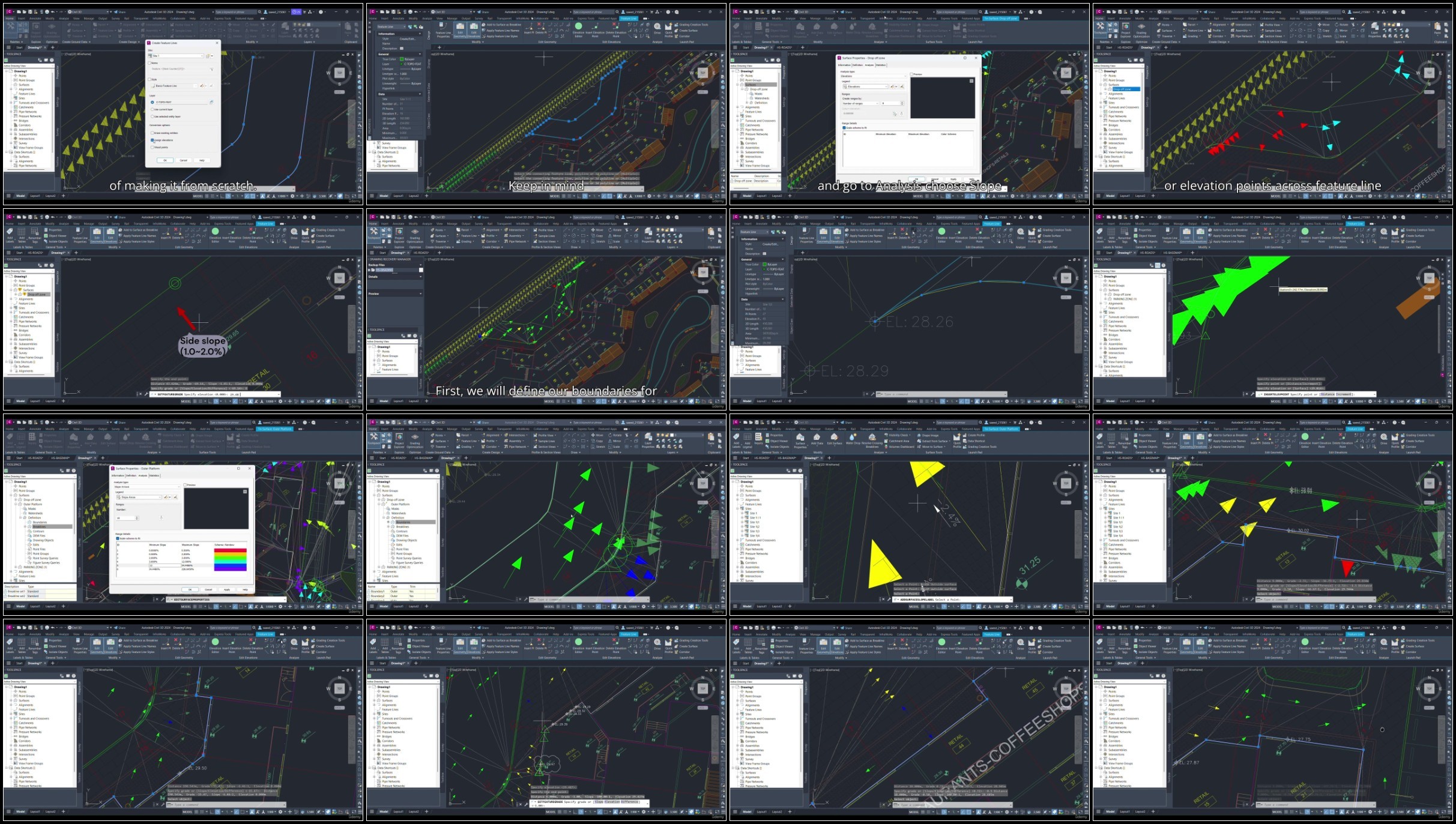Viewport: 1456px width, 824px height.
Task: Click OK in Create Feature Lines dialog
Action: (x=165, y=160)
